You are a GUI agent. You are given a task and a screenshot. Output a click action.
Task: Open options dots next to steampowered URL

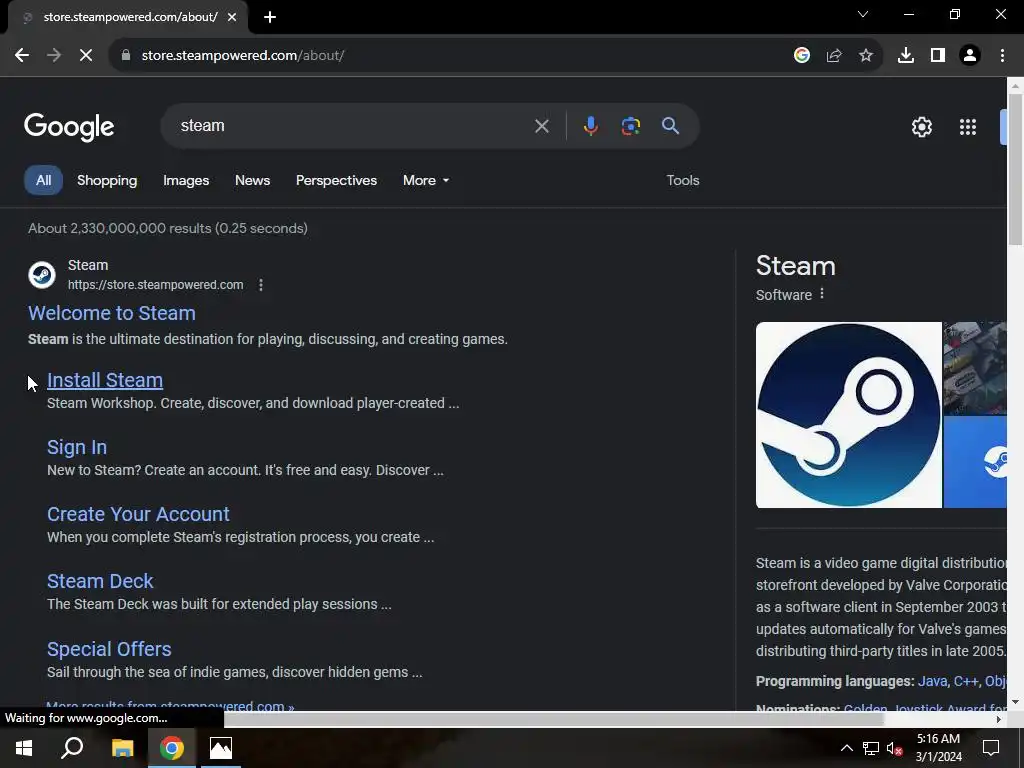[x=261, y=285]
